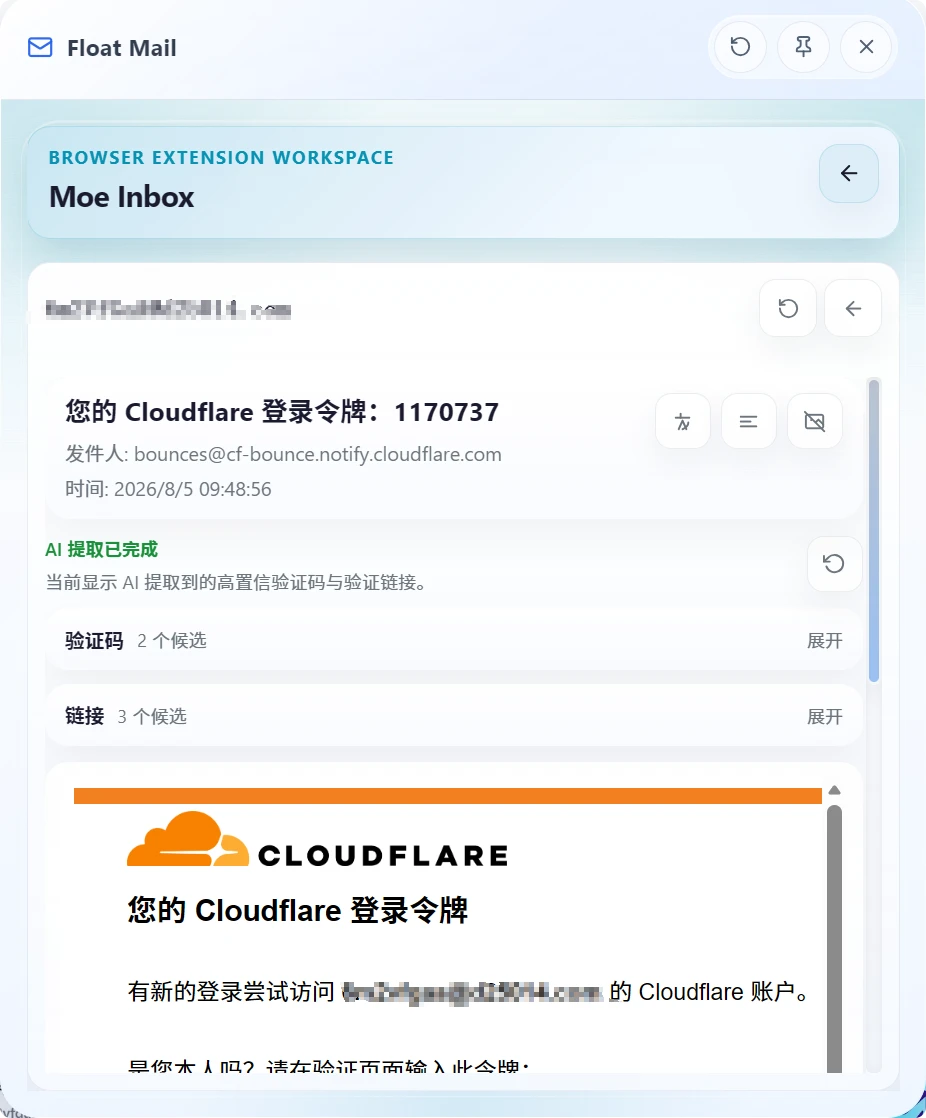Switch to the plain text view icon
Image resolution: width=926 pixels, height=1118 pixels.
click(x=748, y=421)
